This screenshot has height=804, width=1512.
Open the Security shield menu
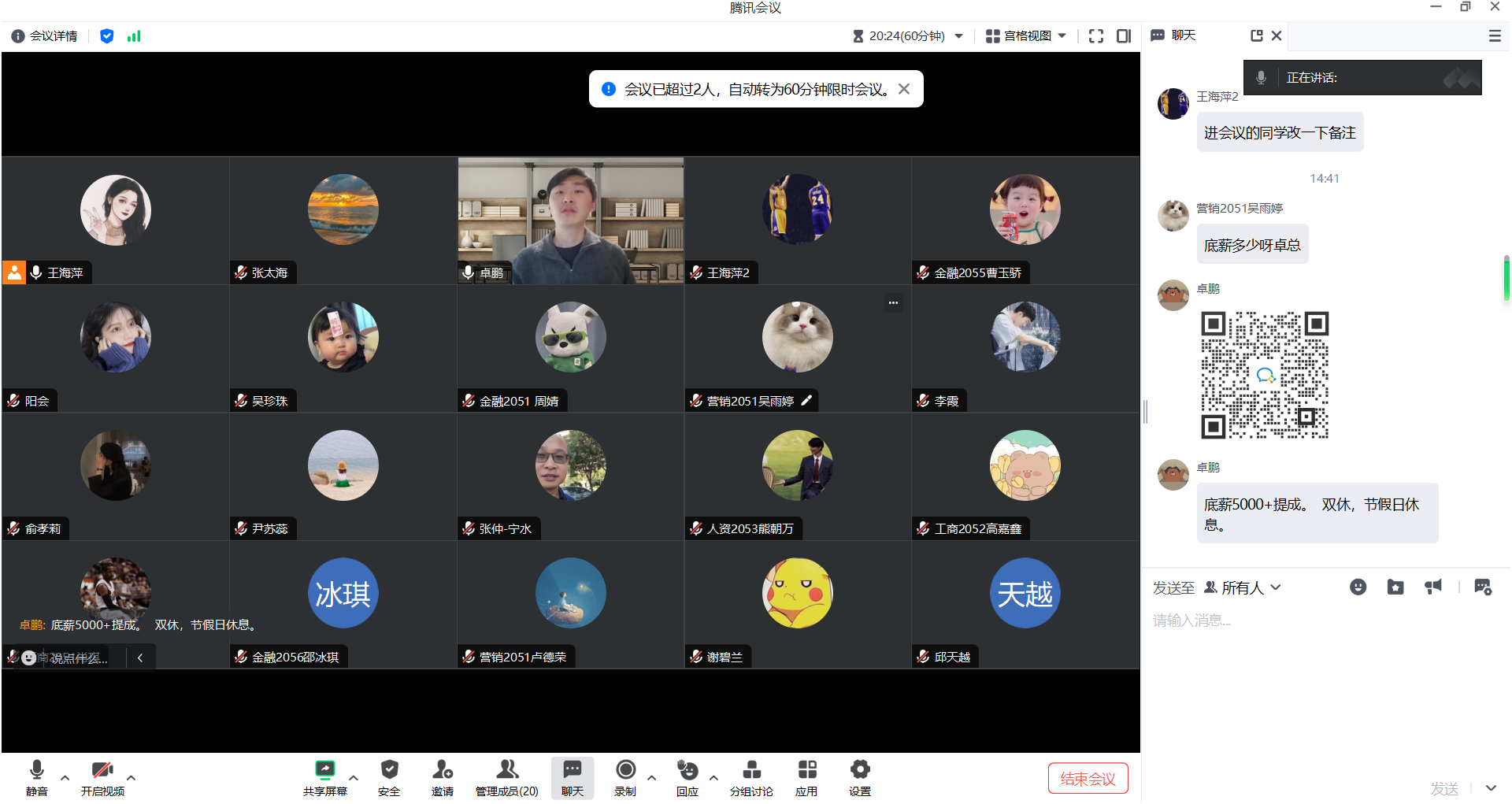tap(389, 776)
